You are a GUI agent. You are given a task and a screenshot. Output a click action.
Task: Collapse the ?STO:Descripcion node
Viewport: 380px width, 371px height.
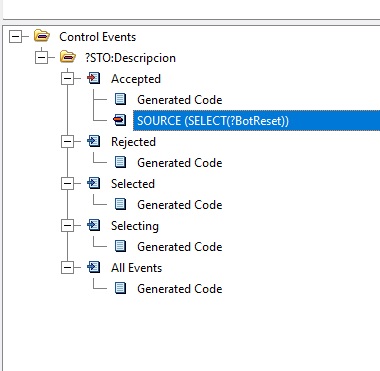pos(41,57)
